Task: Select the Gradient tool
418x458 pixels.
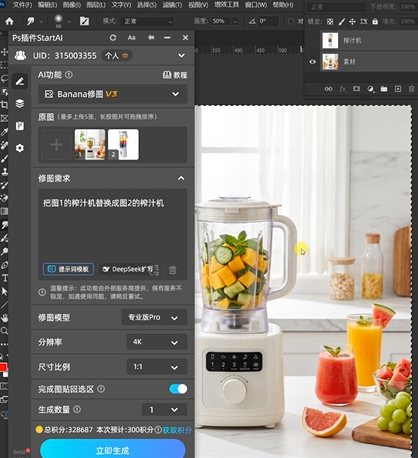Action: tap(4, 211)
